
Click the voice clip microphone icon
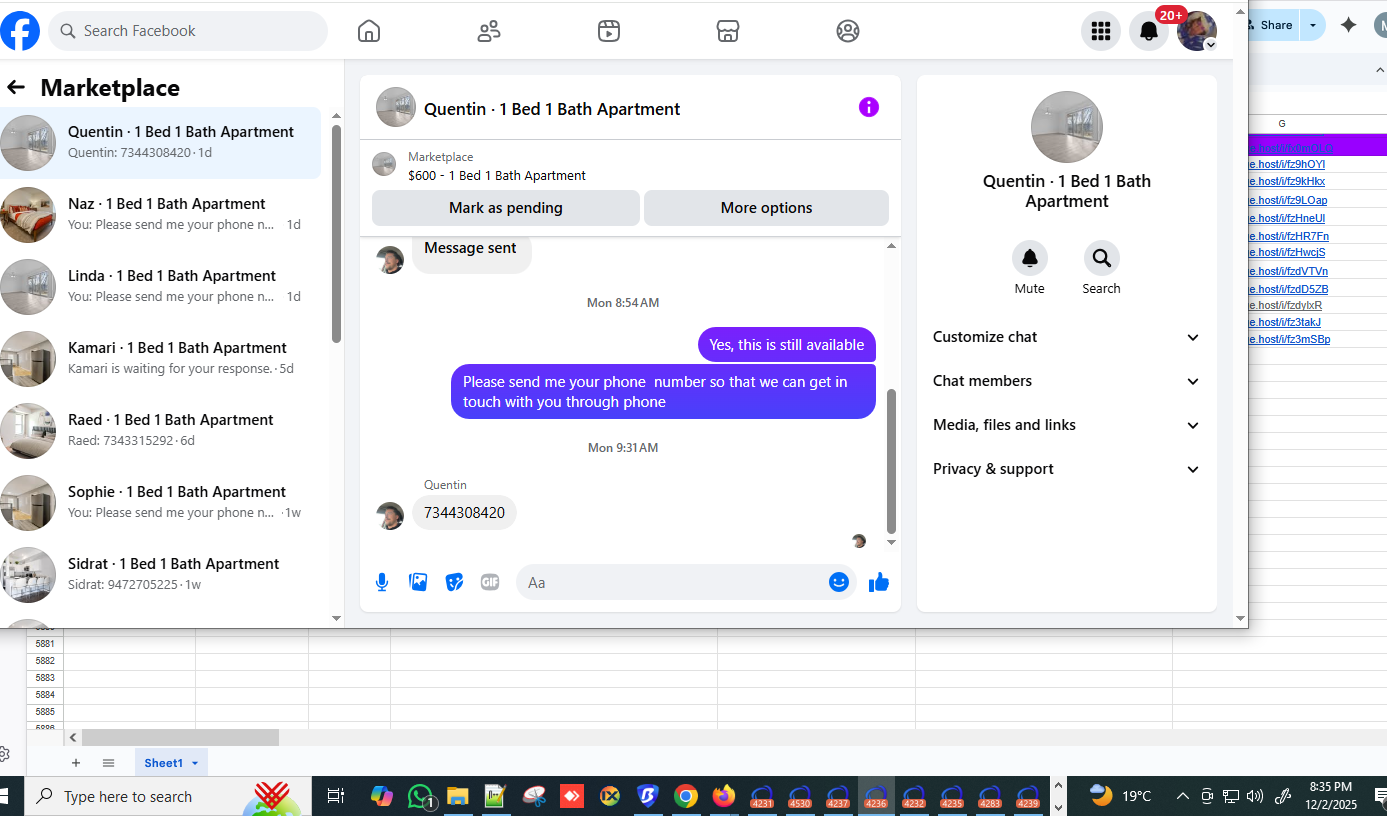tap(382, 582)
